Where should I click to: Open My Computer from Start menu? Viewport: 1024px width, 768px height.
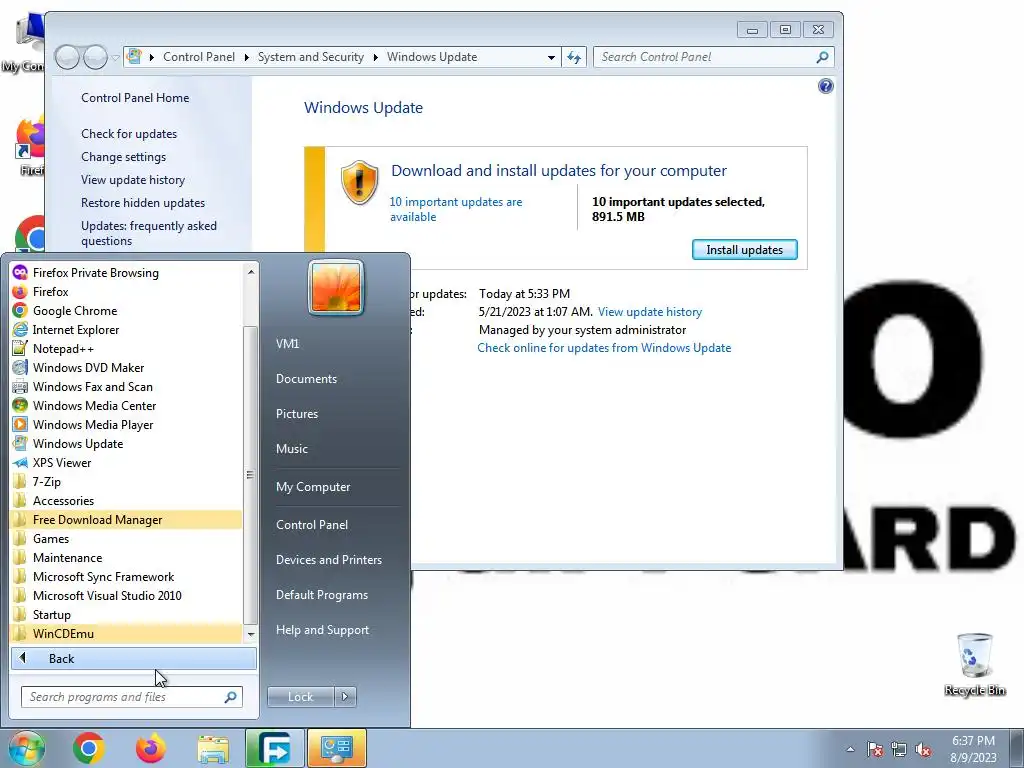pos(313,487)
